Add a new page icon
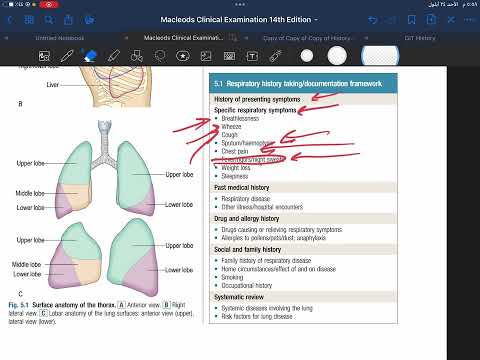Viewport: 480px width, 360px height. pyautogui.click(x=431, y=20)
